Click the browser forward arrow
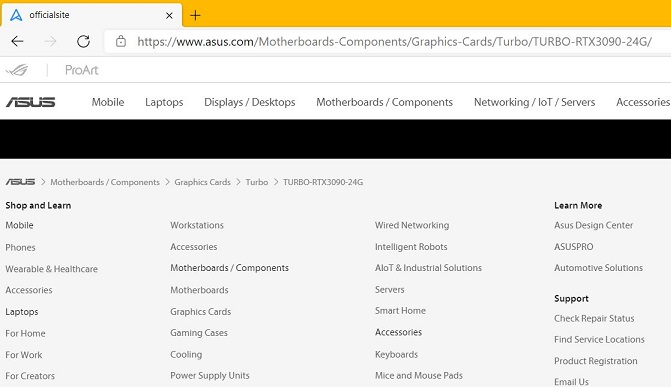This screenshot has width=671, height=387. point(50,42)
